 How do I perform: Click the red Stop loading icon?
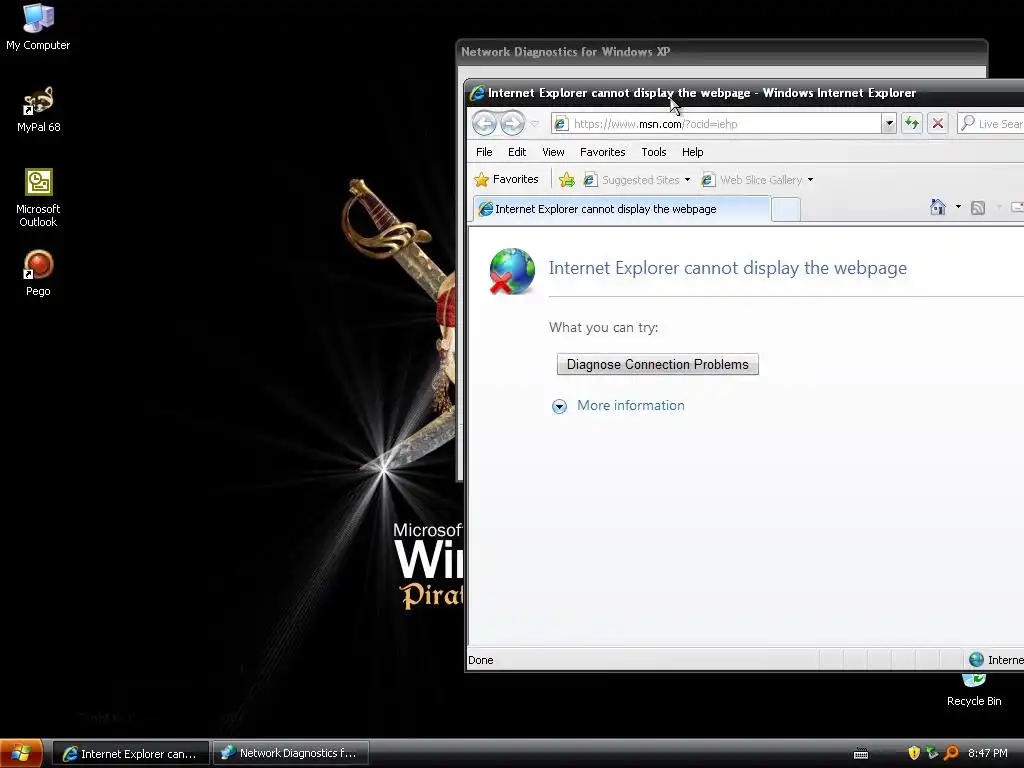(x=938, y=123)
